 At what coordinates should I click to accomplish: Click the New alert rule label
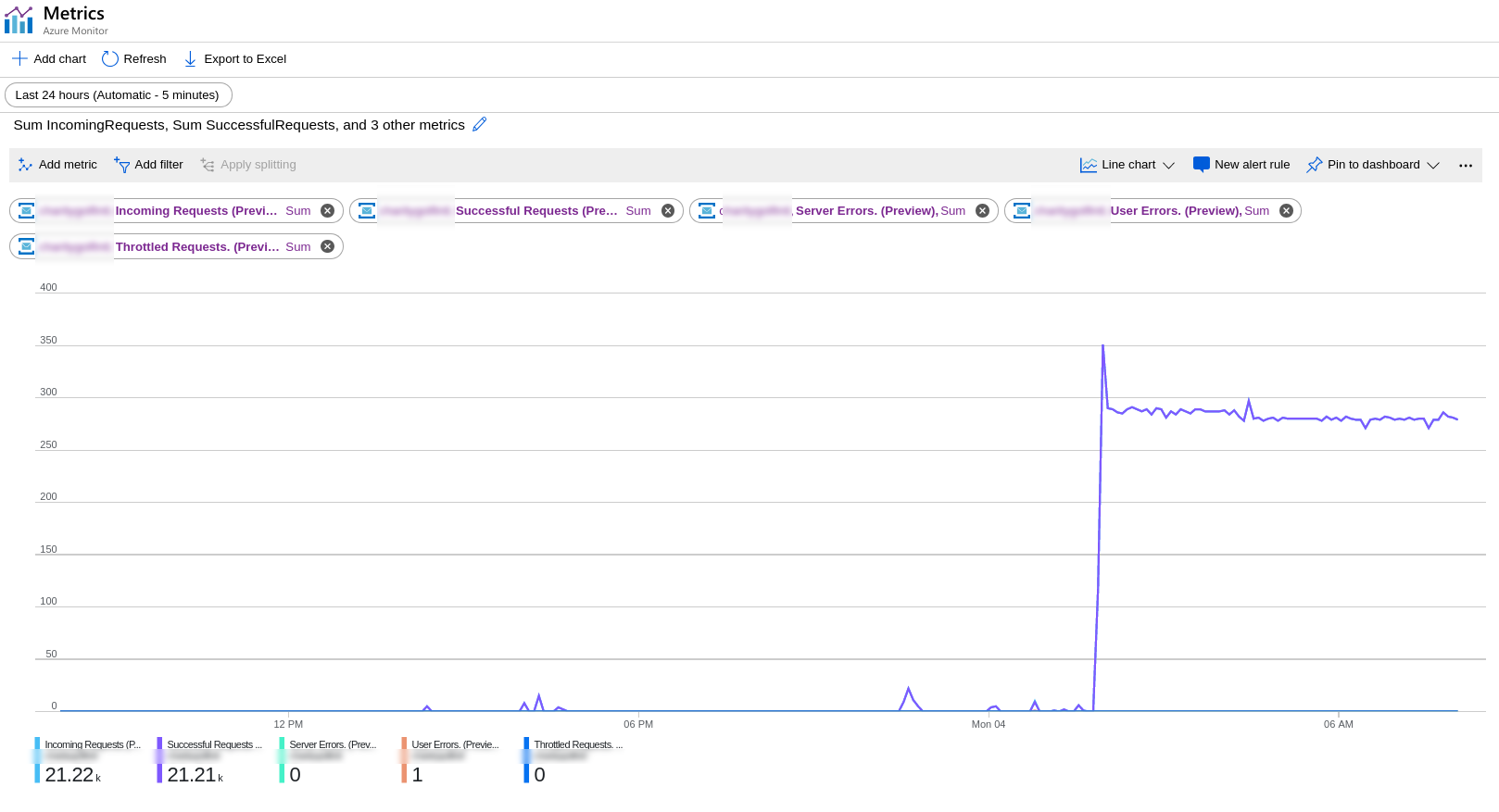tap(1253, 165)
